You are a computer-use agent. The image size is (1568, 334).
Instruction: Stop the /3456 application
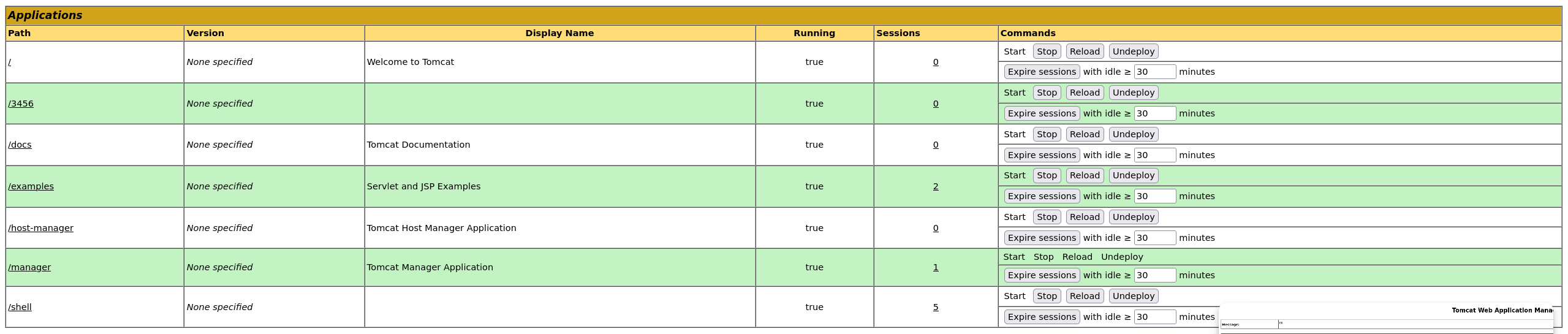(x=1047, y=93)
